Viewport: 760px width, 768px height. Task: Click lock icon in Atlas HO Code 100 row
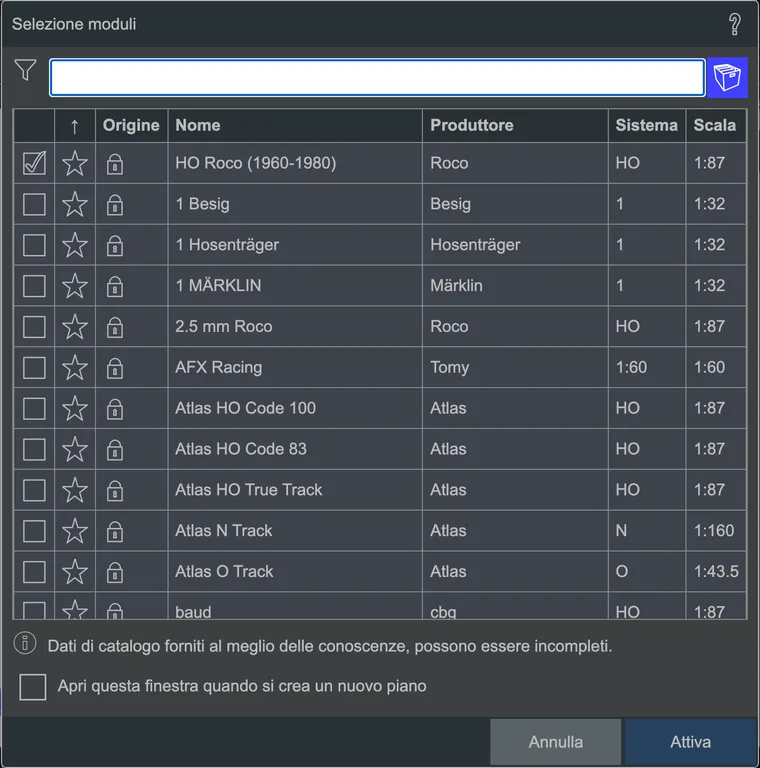click(115, 409)
